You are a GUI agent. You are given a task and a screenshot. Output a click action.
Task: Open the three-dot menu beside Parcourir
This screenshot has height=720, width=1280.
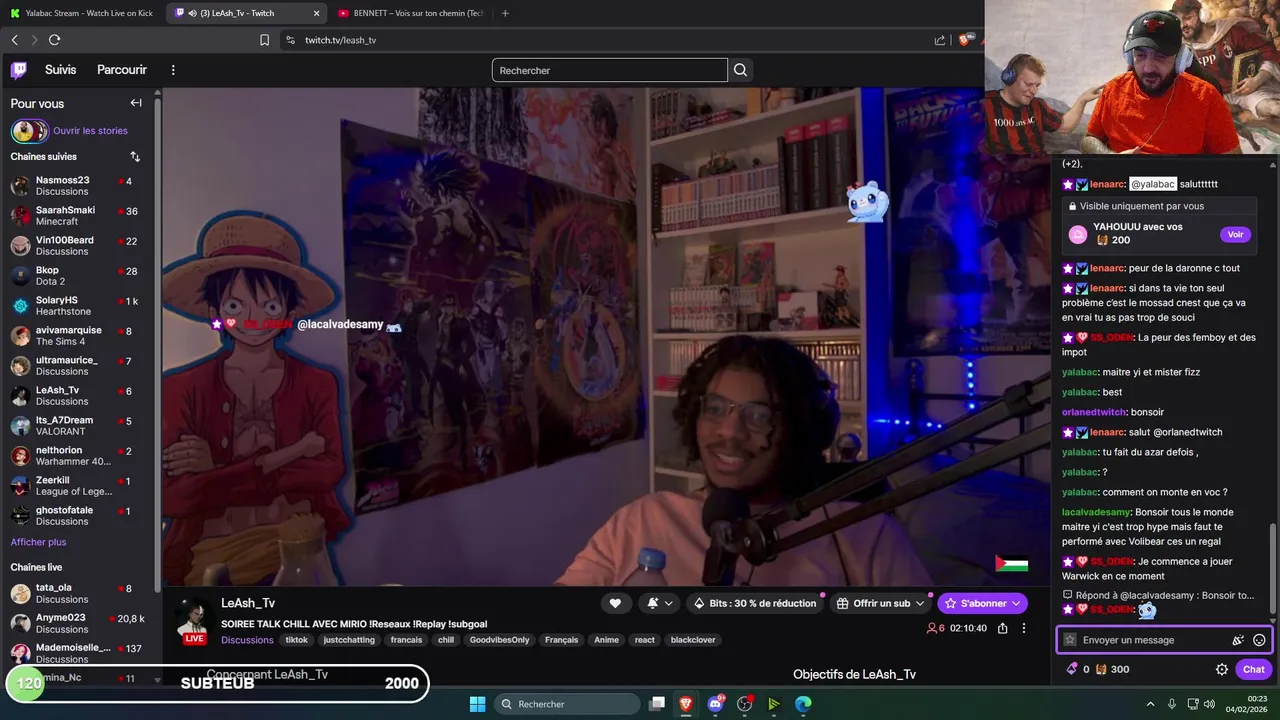(173, 70)
